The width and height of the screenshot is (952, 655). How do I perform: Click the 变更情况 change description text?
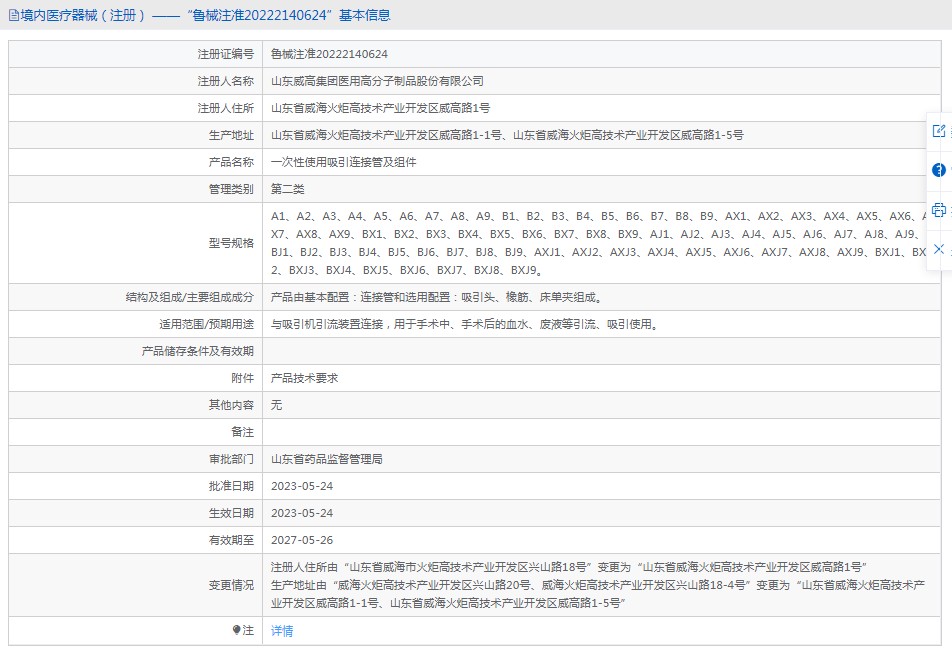(598, 585)
